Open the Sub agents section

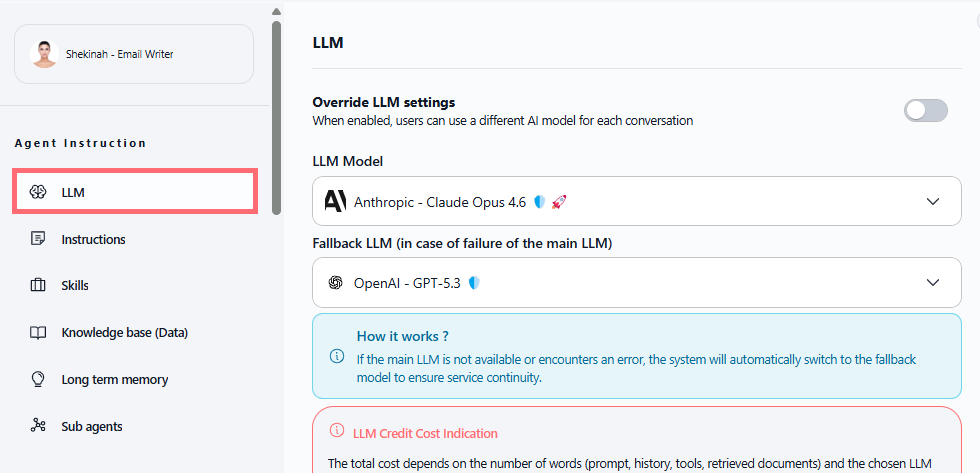click(x=92, y=427)
